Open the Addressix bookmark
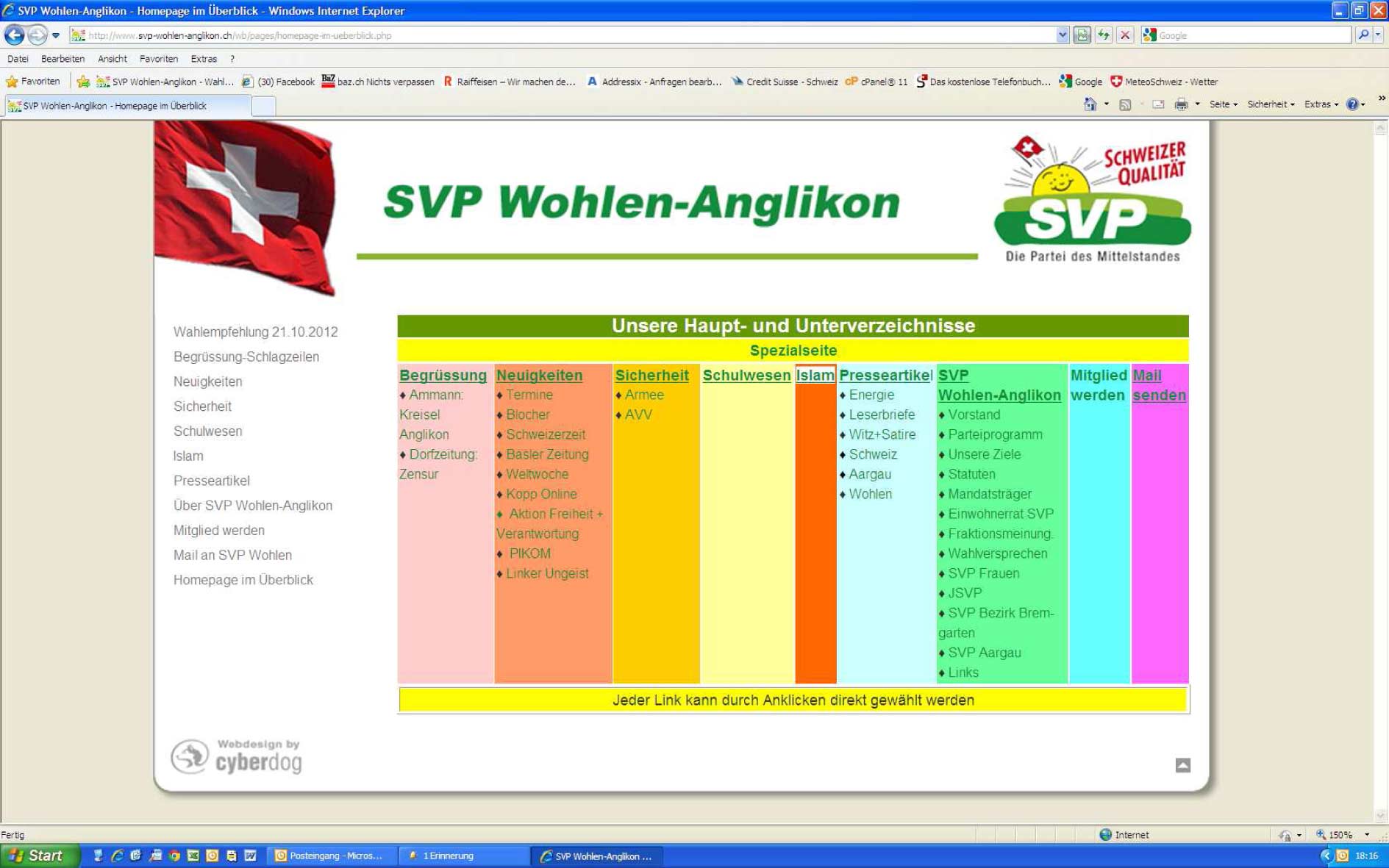This screenshot has width=1389, height=868. click(654, 82)
